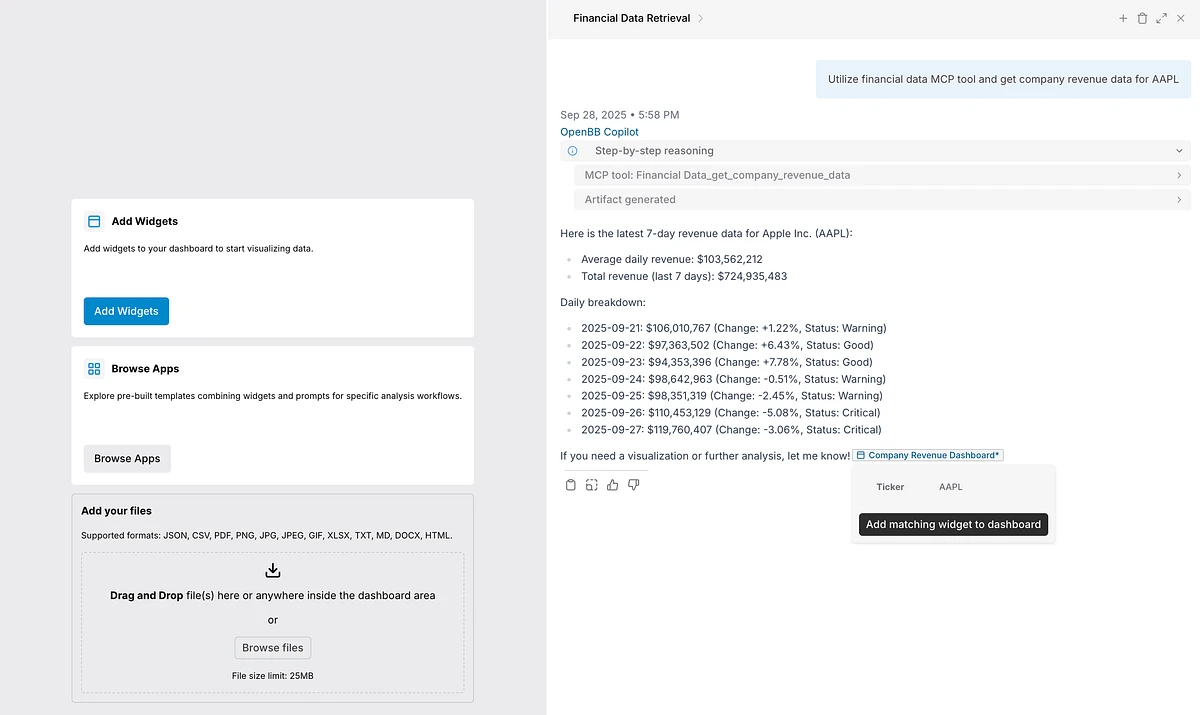Delete the chat using trash icon
This screenshot has width=1200, height=715.
[1142, 18]
